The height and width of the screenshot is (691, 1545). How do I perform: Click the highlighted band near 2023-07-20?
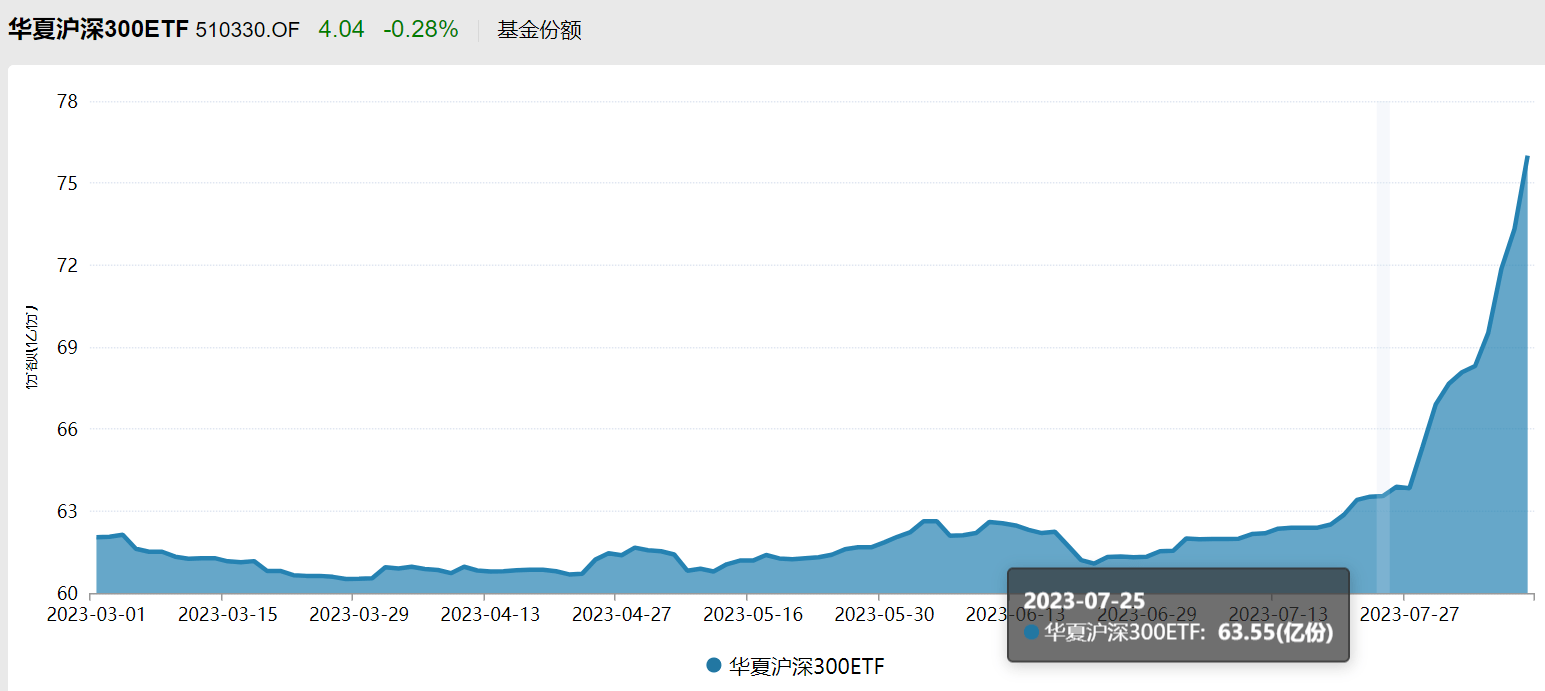click(1385, 350)
